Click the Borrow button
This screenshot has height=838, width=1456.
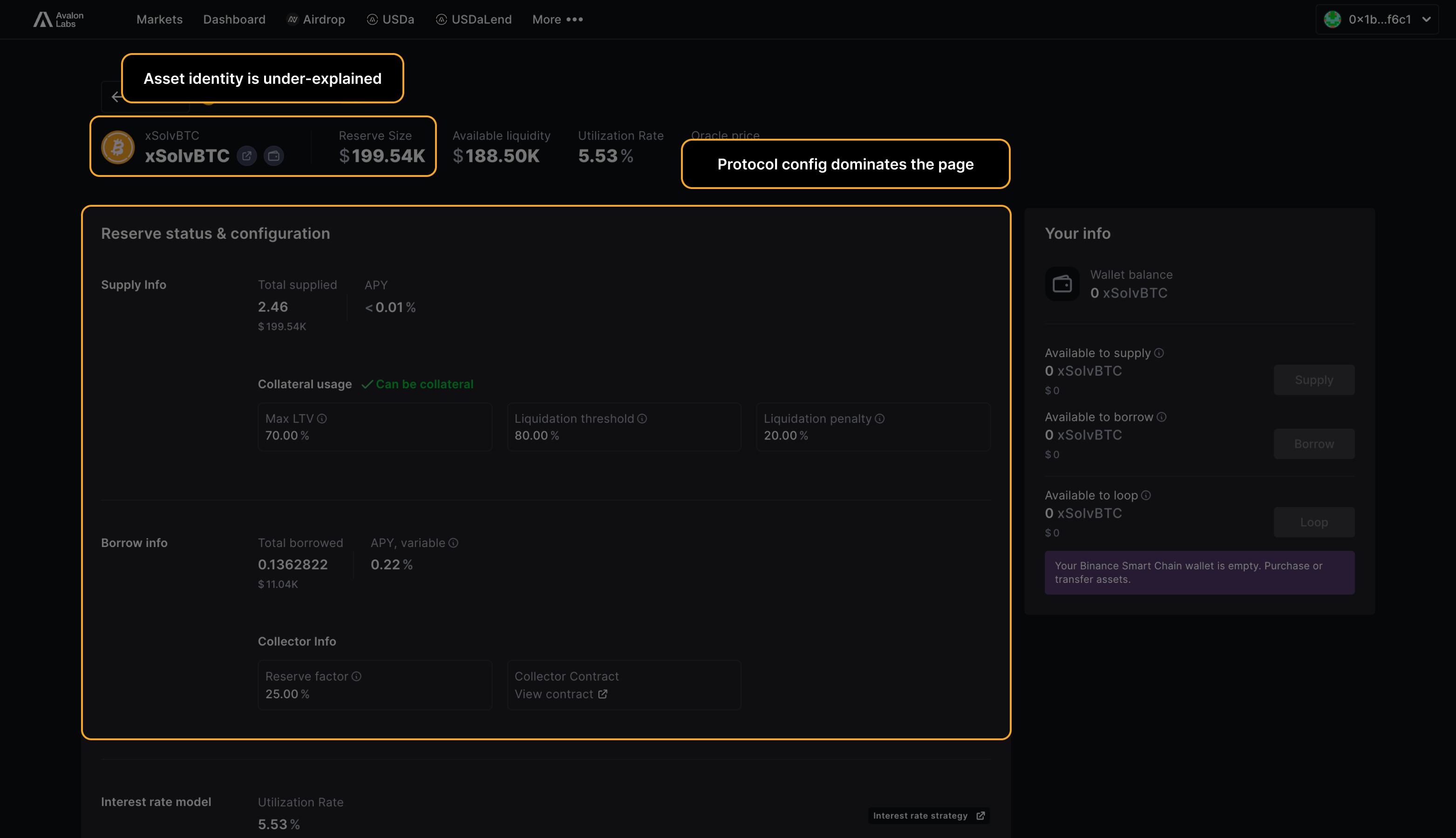click(x=1314, y=444)
